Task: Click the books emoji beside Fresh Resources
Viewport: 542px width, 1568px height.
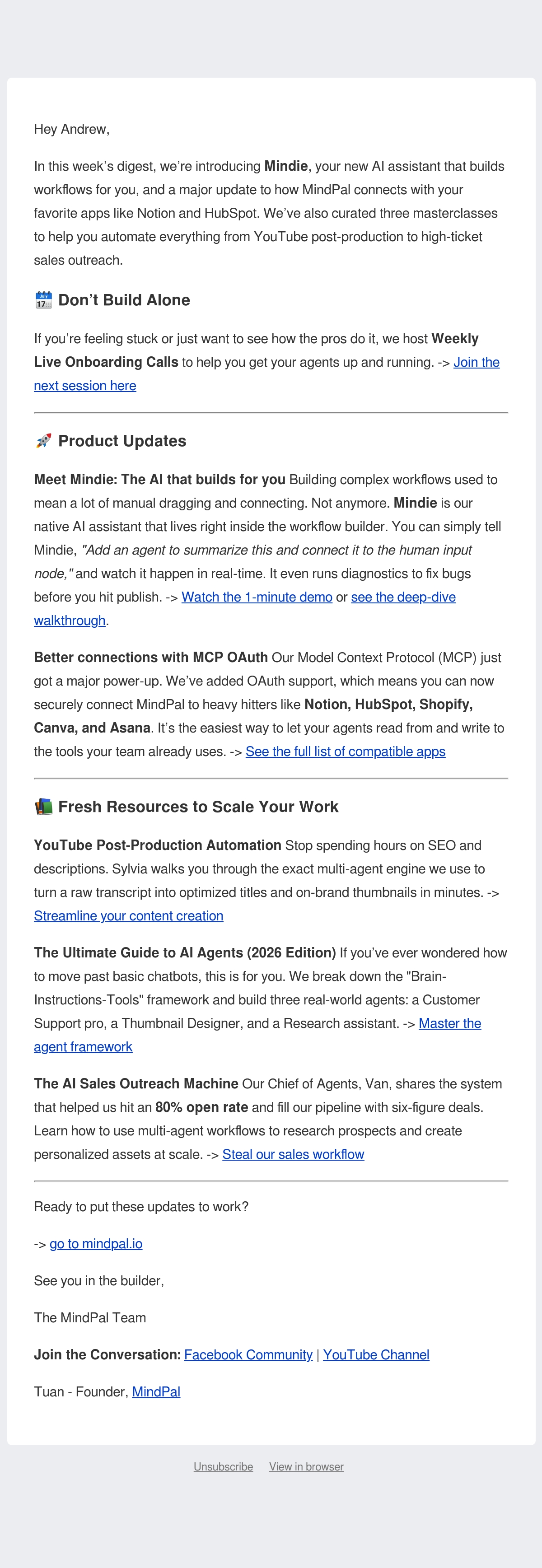Action: coord(43,807)
